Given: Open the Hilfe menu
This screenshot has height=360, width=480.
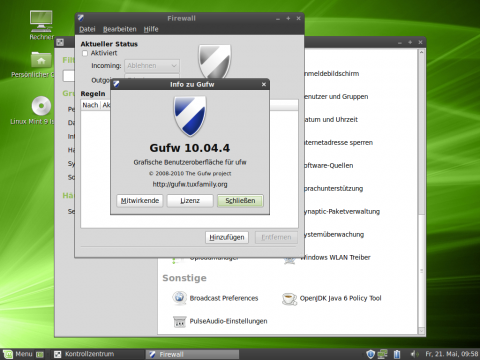Looking at the screenshot, I should pyautogui.click(x=151, y=29).
